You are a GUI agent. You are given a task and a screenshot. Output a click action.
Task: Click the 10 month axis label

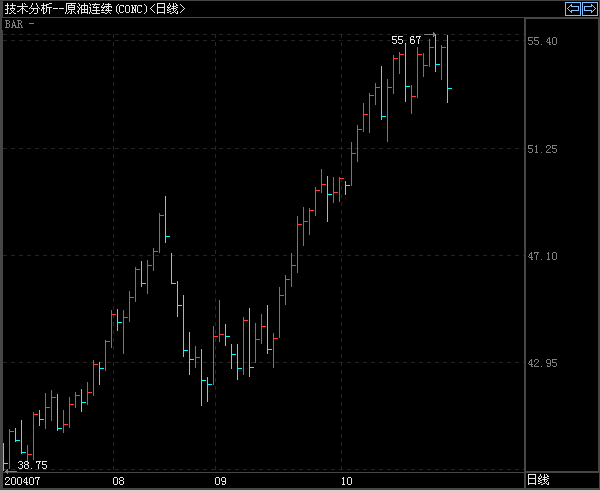(347, 481)
